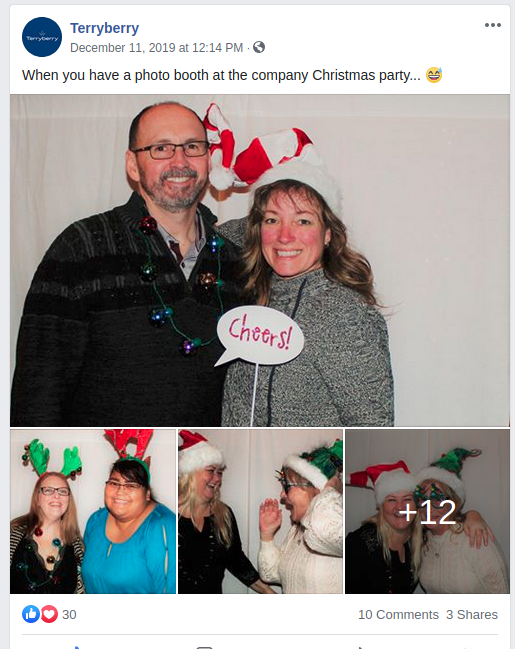Open the three-dot post options menu

[x=493, y=25]
